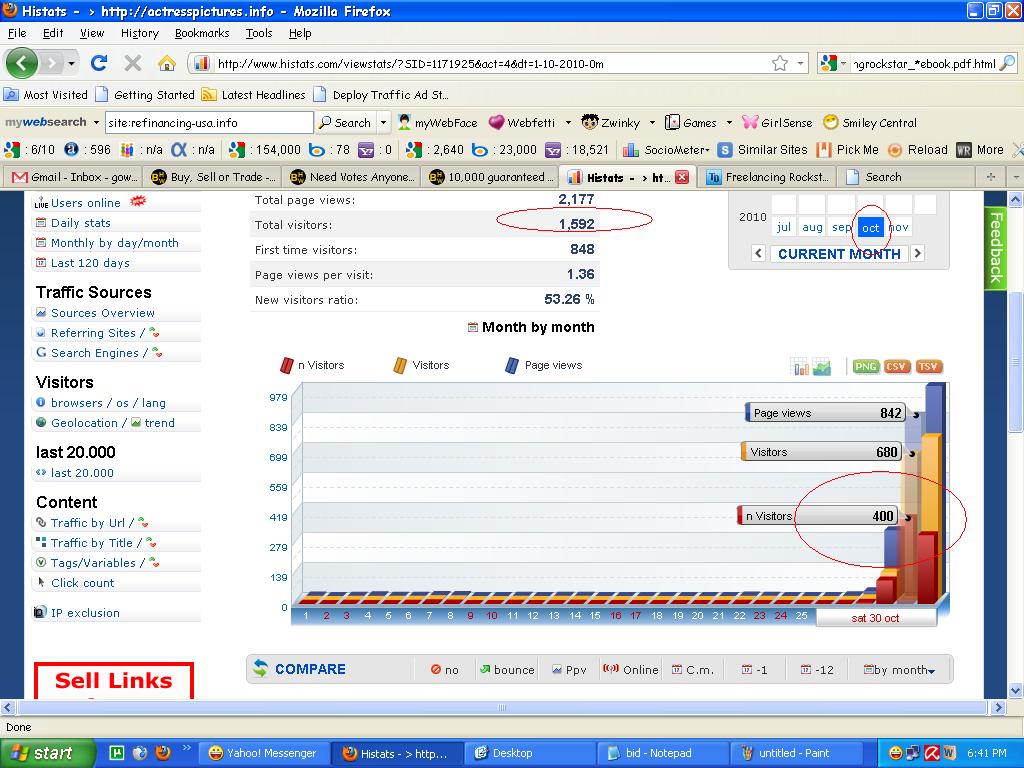The image size is (1024, 768).
Task: Toggle the 'no' compare option
Action: click(445, 669)
